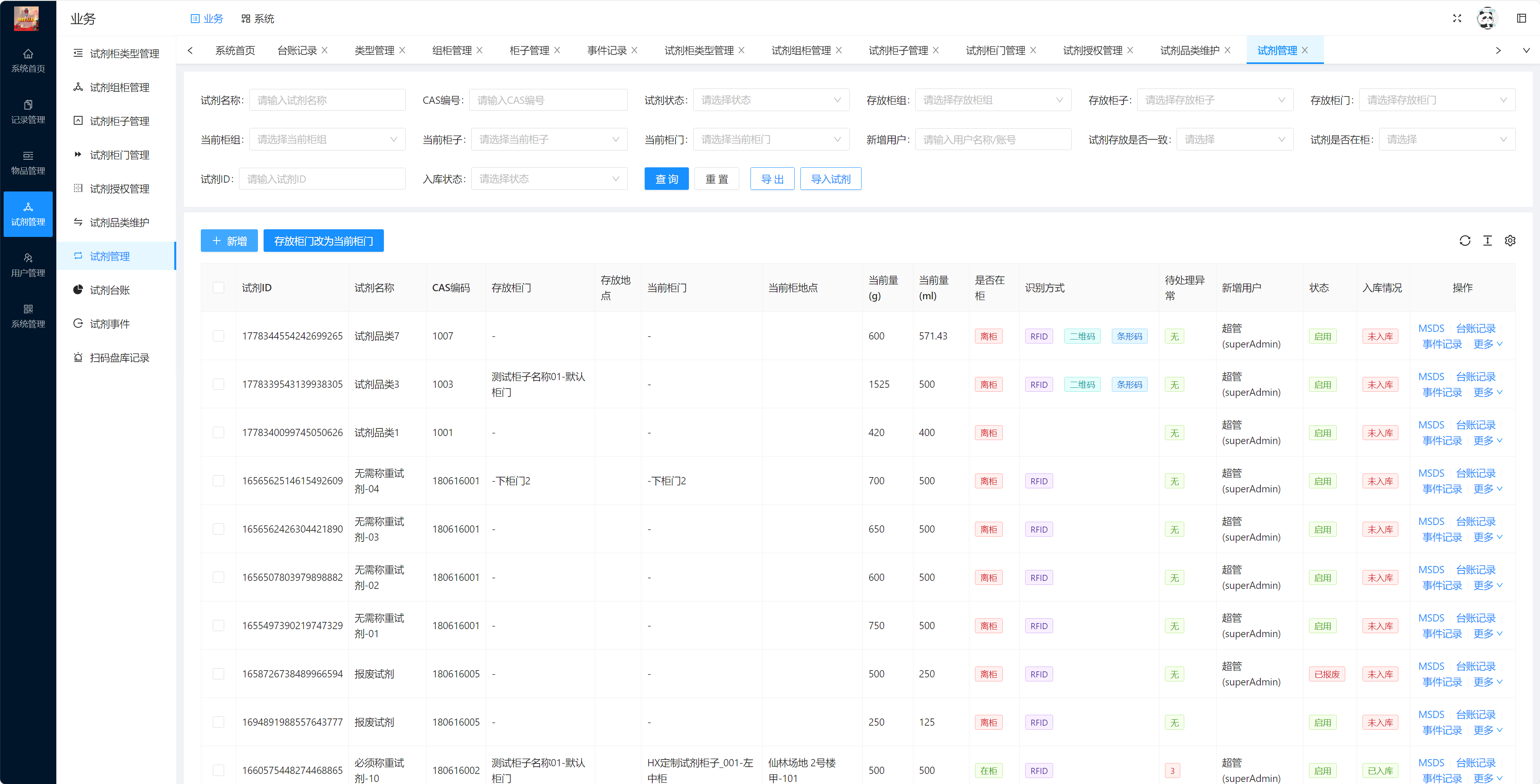Close the 试剂管理 tab
The image size is (1540, 784).
point(1305,50)
